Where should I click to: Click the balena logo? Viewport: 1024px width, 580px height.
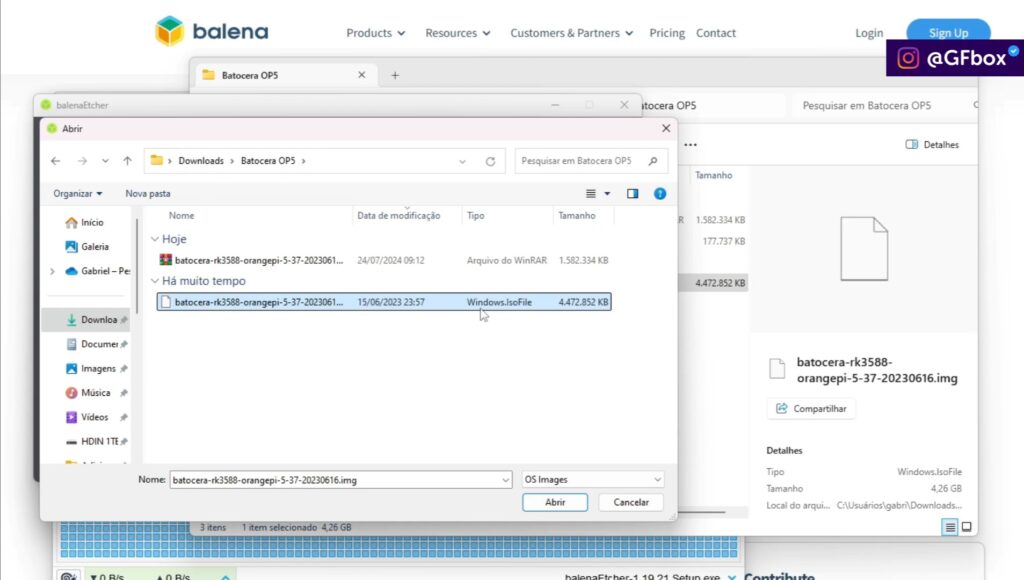212,31
